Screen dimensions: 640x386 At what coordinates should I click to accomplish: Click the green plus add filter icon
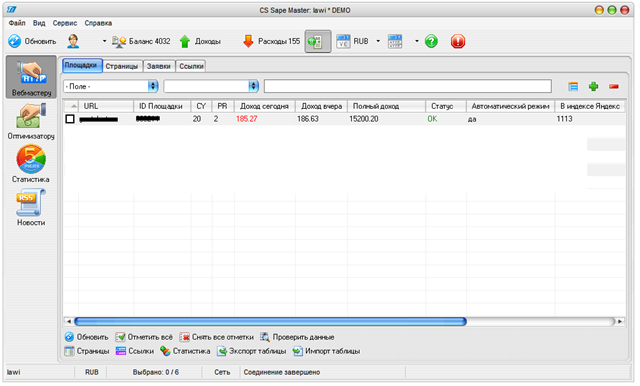point(593,86)
